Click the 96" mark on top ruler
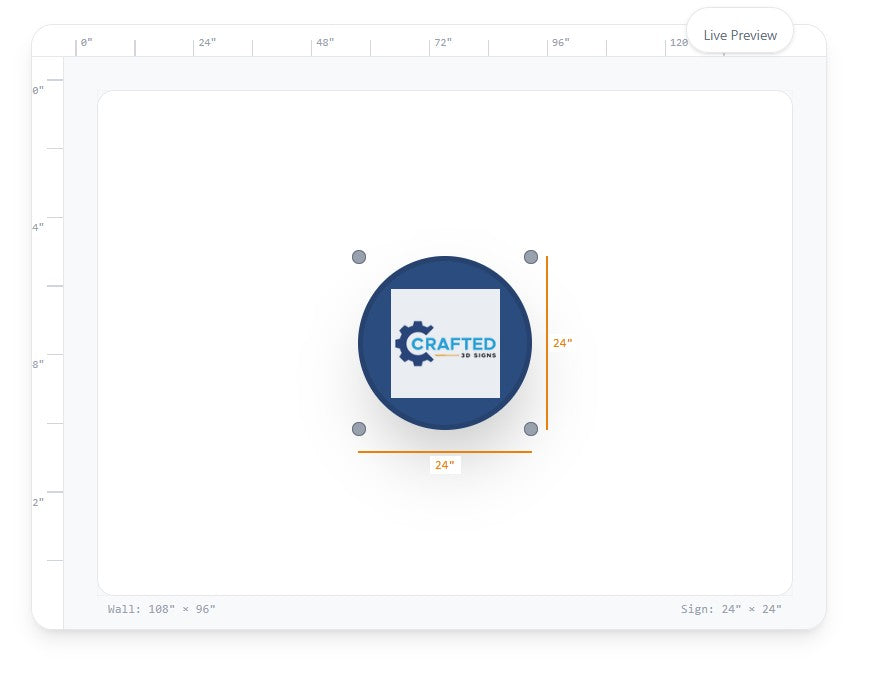Image resolution: width=871 pixels, height=673 pixels. (560, 42)
